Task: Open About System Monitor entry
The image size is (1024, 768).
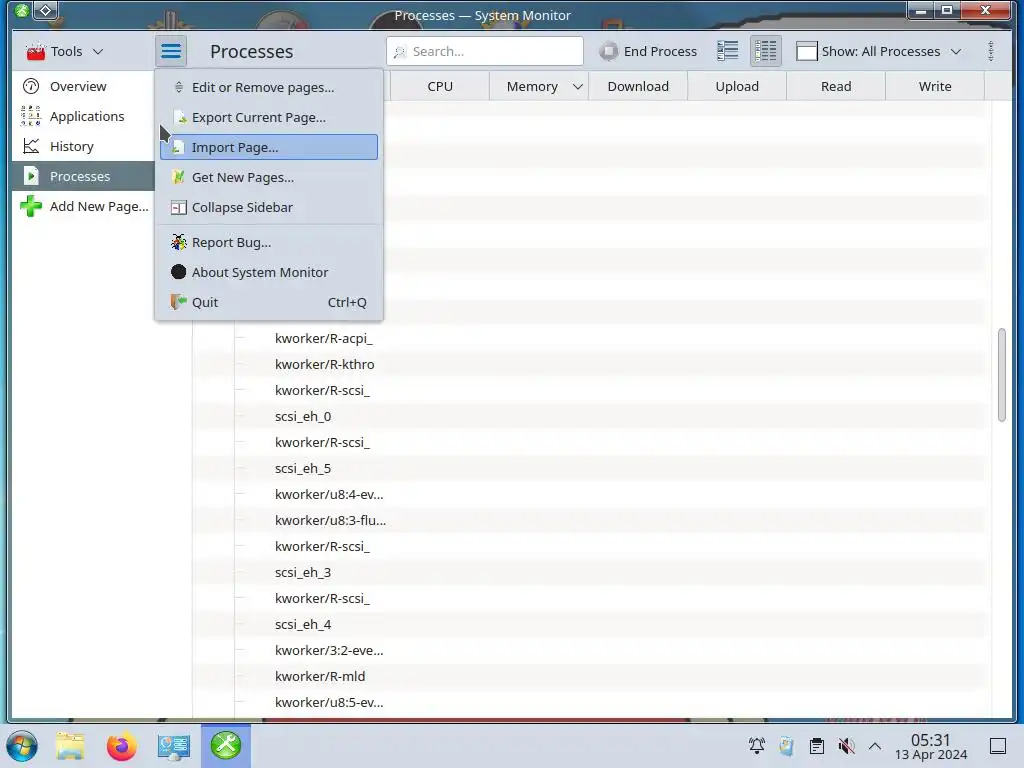Action: [269, 272]
